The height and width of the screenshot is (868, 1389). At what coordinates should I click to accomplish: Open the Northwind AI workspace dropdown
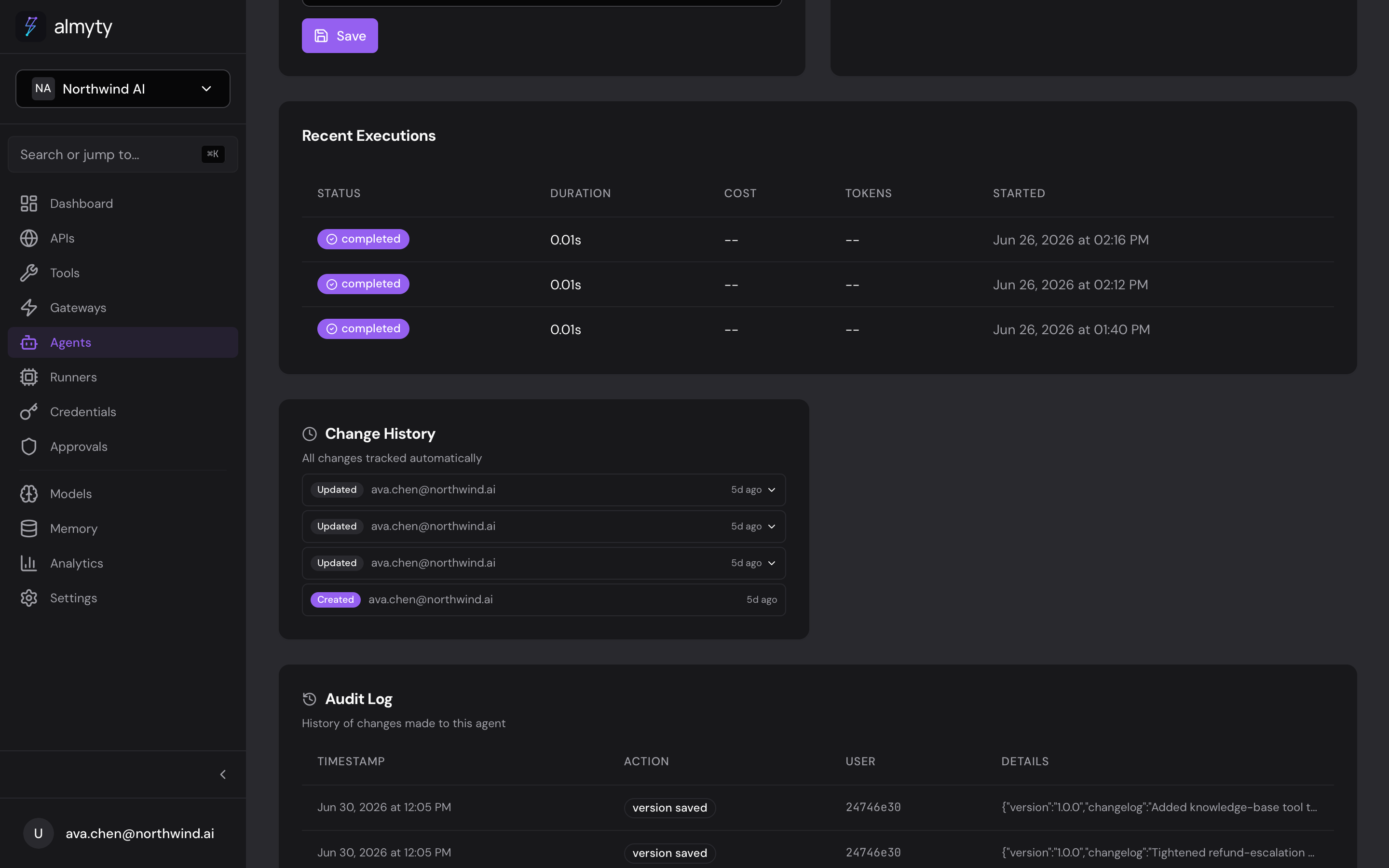pos(123,89)
